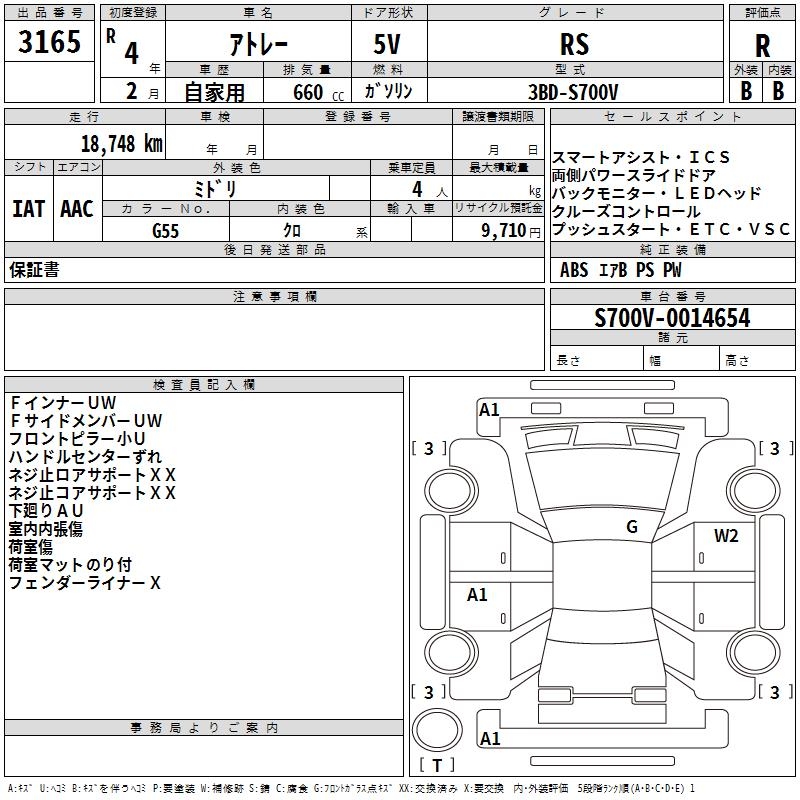Viewport: 800px width, 800px height.
Task: Select the exterior color ミドリ
Action: [215, 189]
